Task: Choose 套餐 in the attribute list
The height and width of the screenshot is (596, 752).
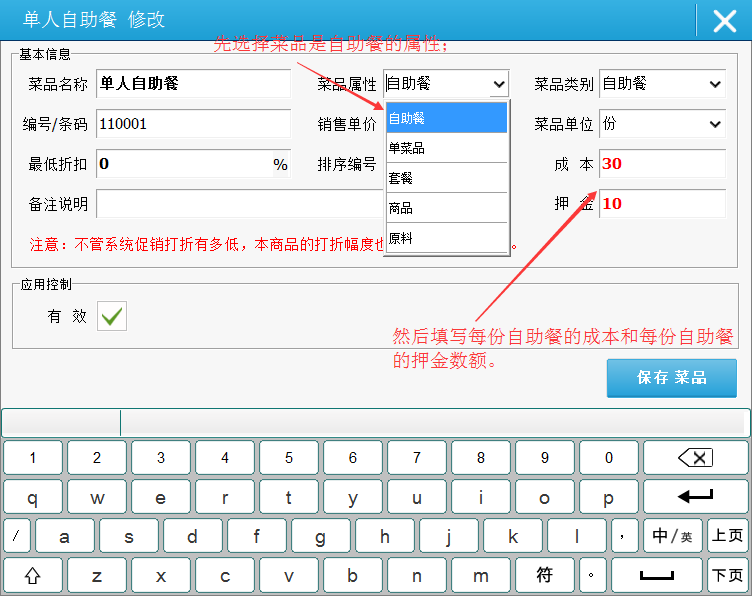Action: tap(446, 178)
